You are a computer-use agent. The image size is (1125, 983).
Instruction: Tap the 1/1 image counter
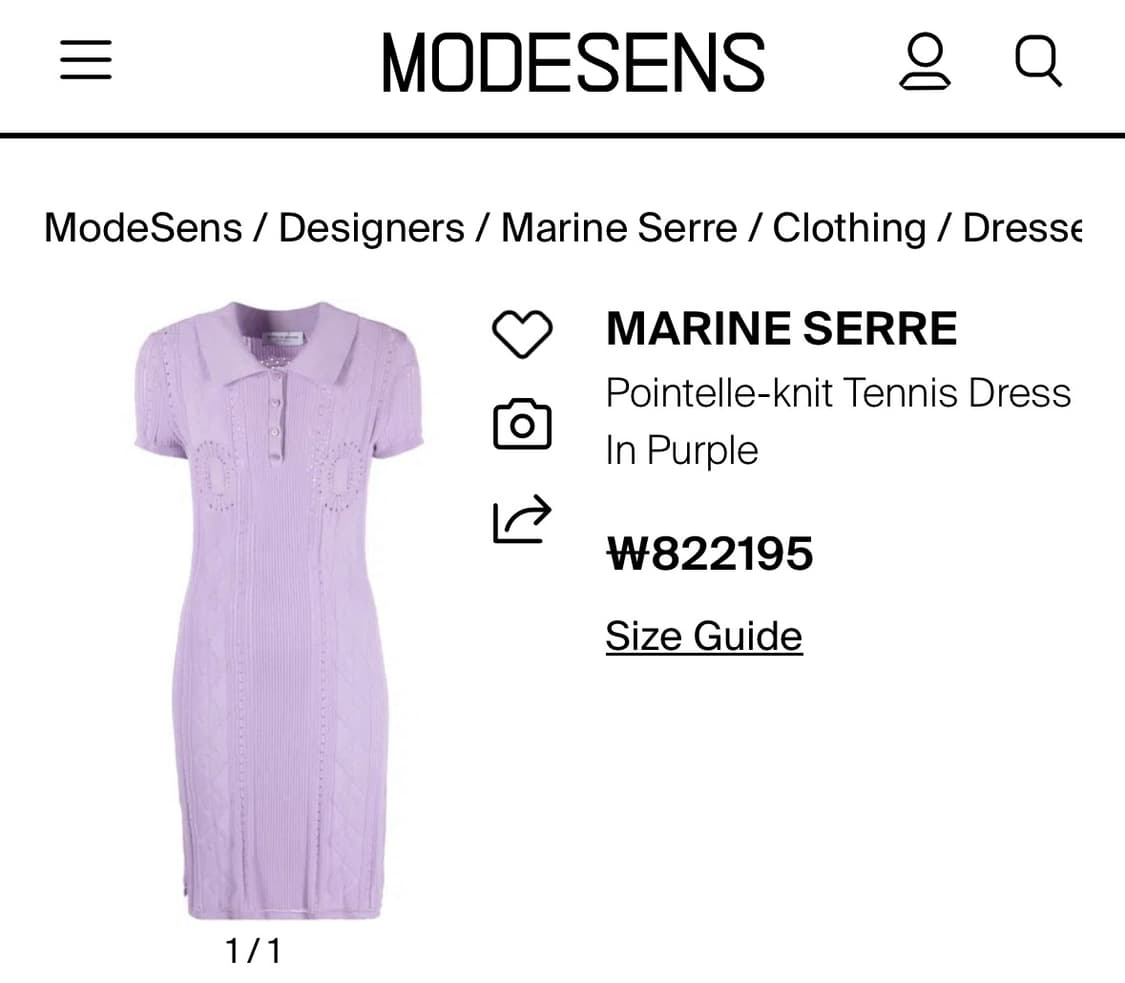(x=253, y=951)
